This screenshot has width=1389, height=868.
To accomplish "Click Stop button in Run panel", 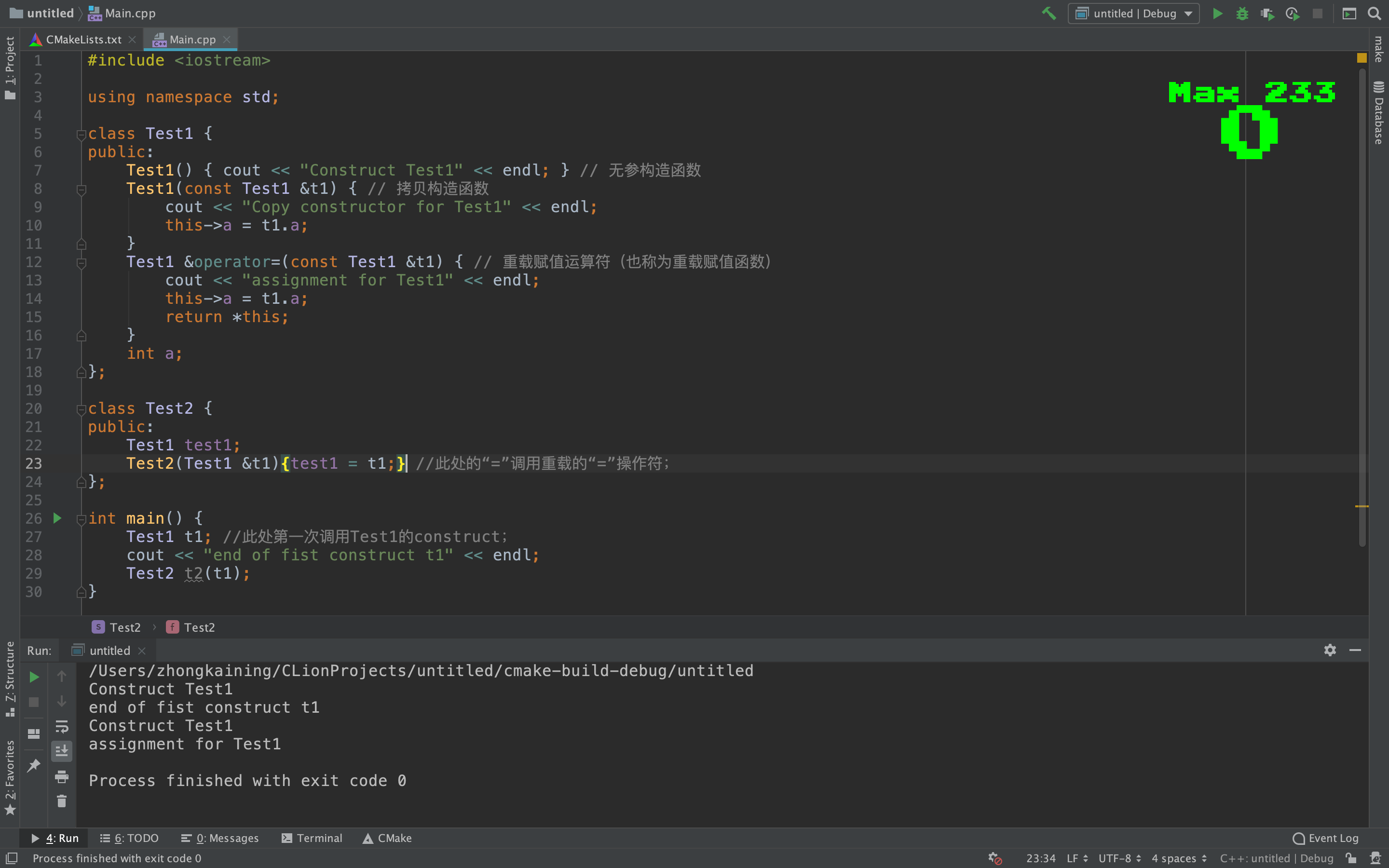I will 34,702.
